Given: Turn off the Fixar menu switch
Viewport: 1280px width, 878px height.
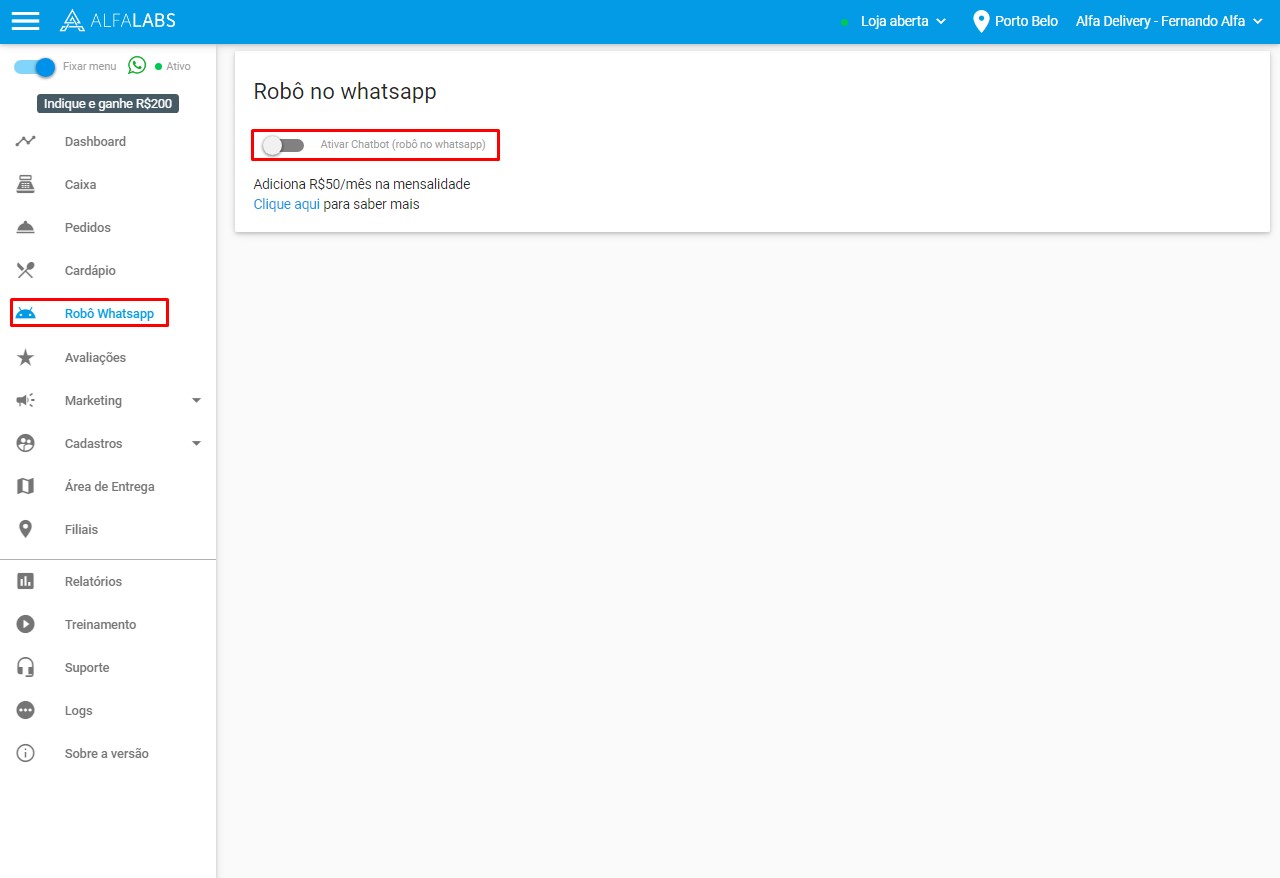Looking at the screenshot, I should click(x=35, y=67).
